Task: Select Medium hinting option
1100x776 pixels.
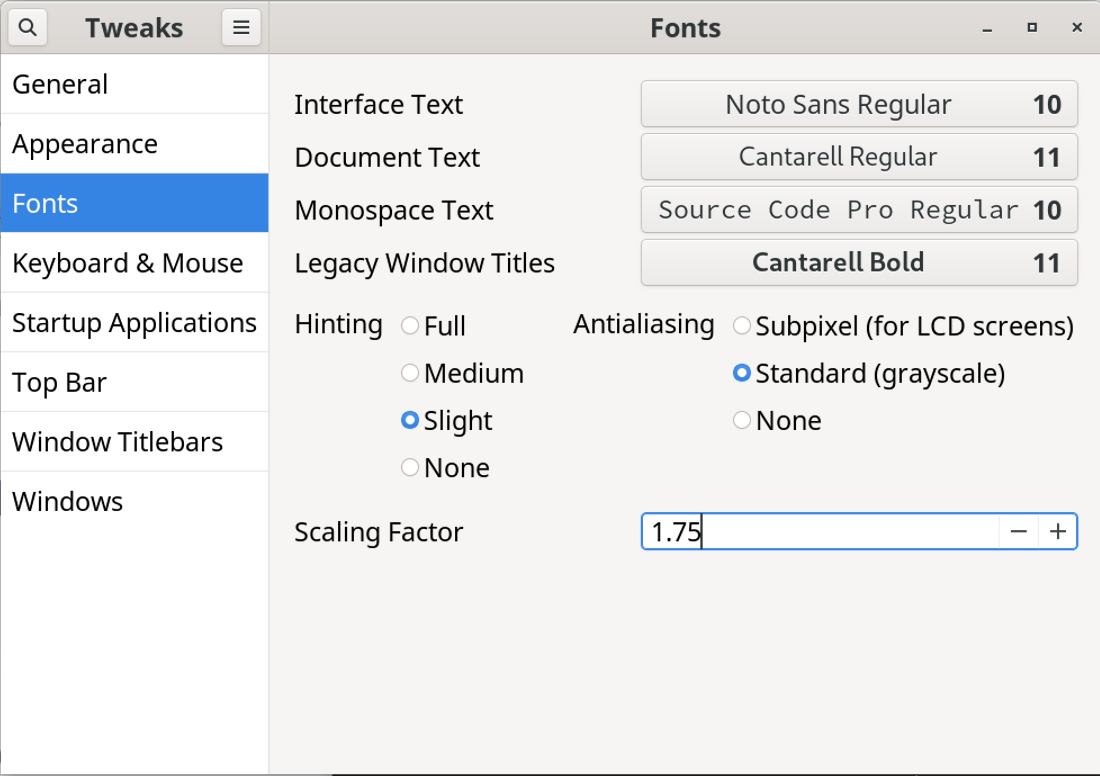Action: 410,373
